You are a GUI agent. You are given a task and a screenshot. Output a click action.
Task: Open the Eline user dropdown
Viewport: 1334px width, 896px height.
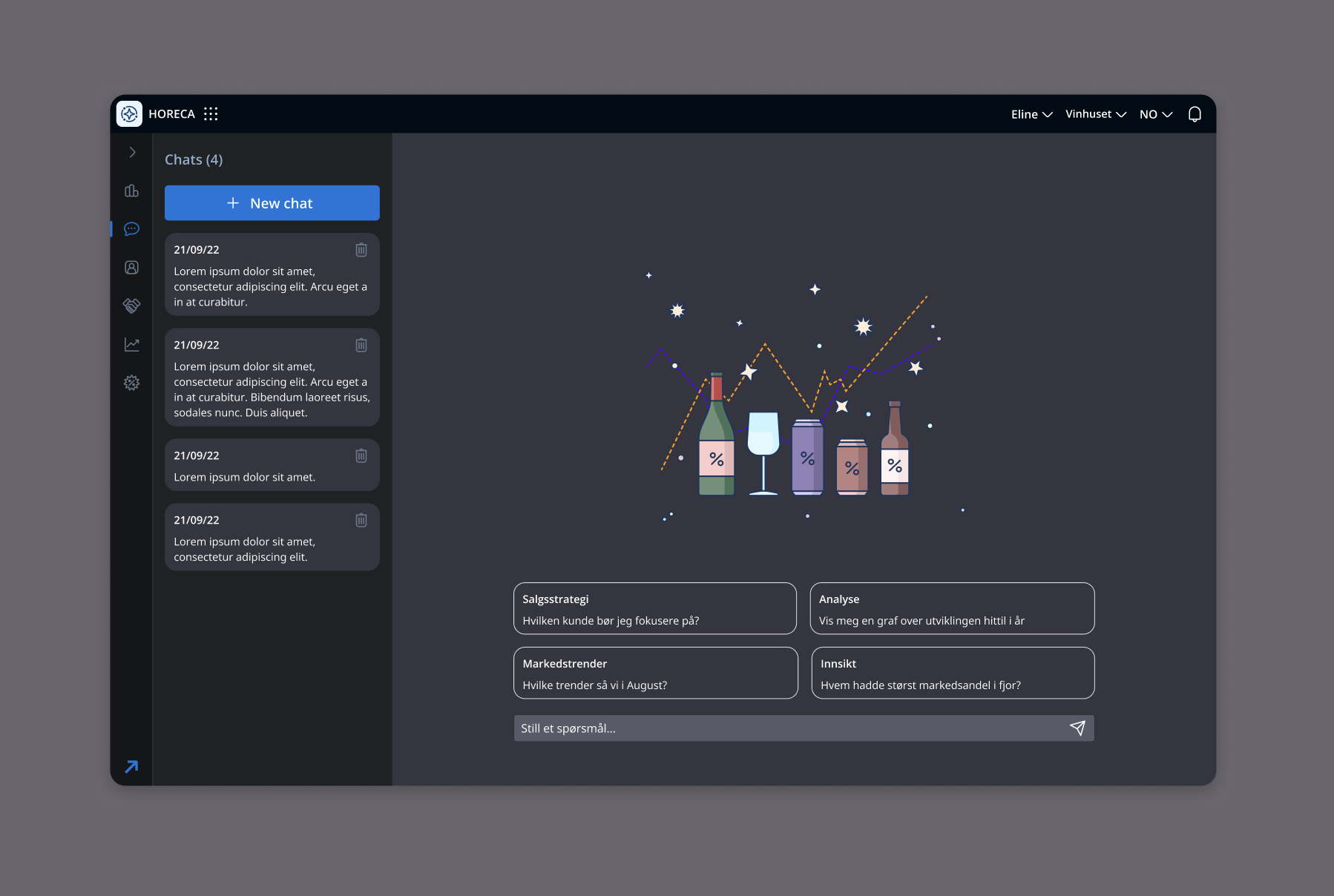click(1031, 113)
